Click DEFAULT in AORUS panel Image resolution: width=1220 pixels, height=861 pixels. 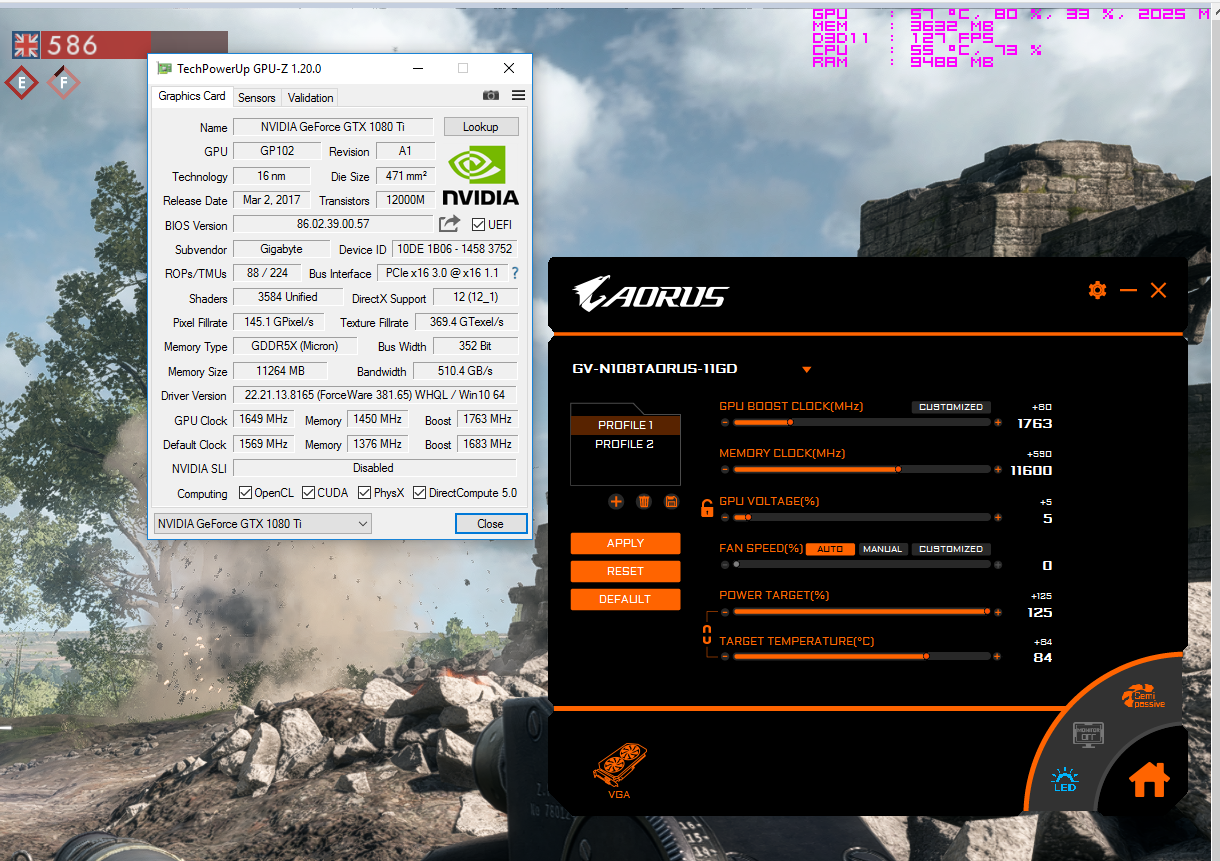(626, 599)
